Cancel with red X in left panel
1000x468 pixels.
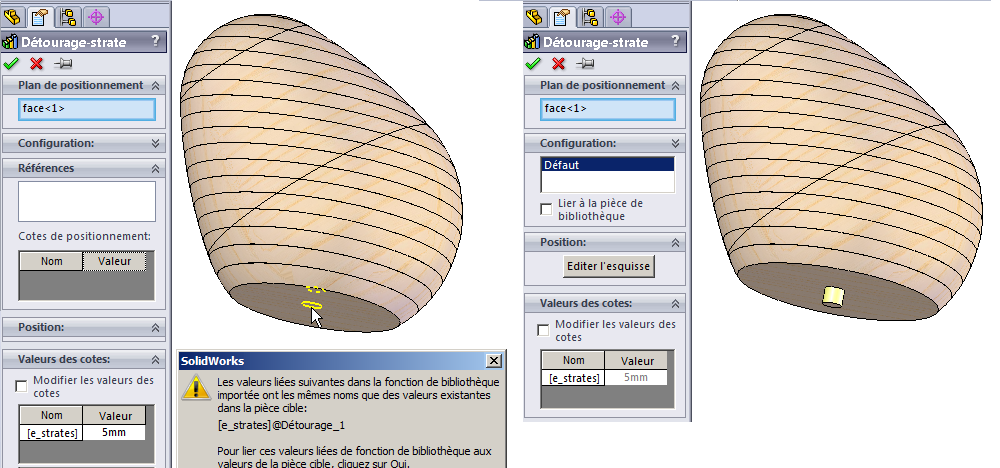click(36, 63)
